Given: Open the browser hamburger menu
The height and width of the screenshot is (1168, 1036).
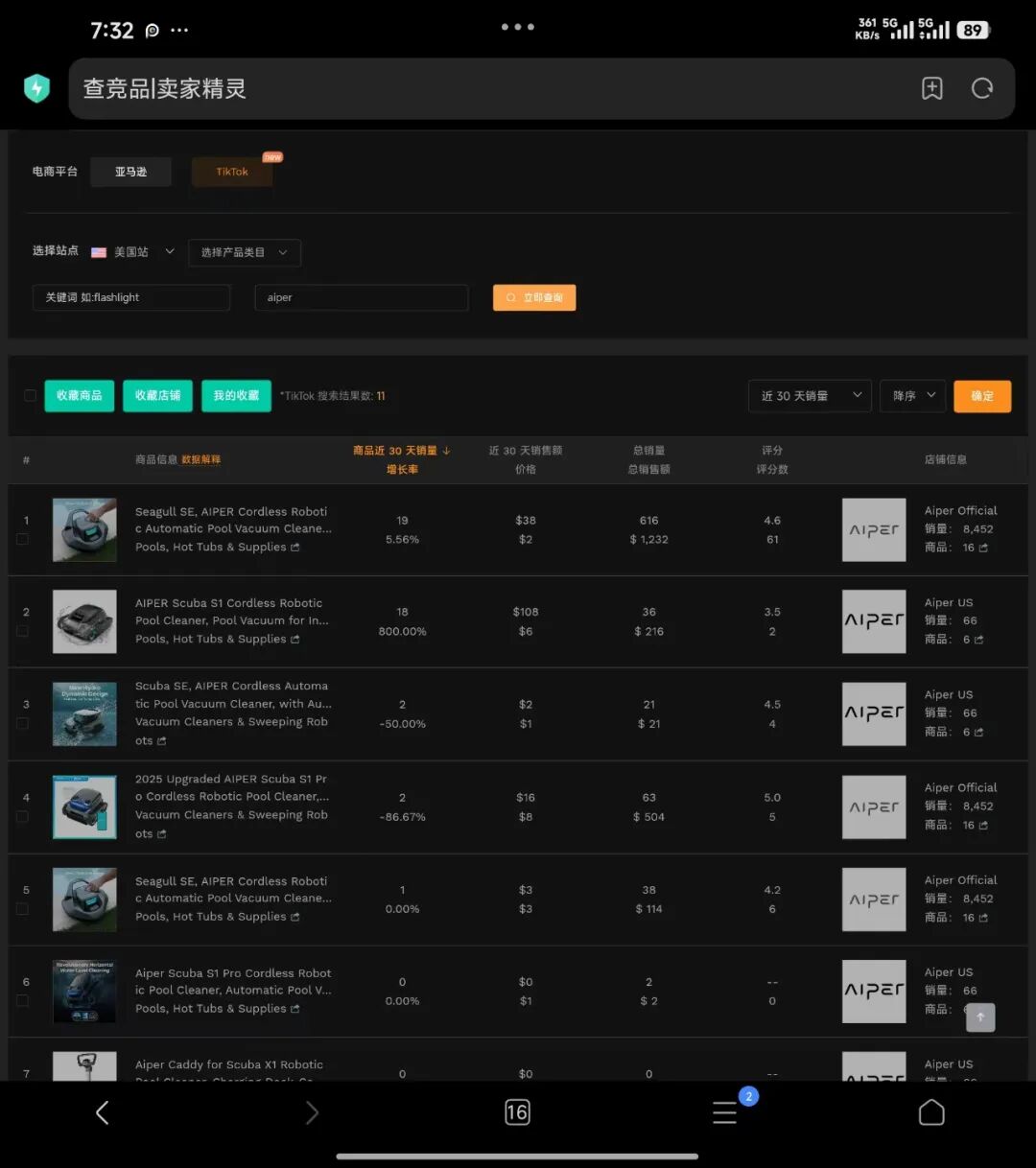Looking at the screenshot, I should (725, 1112).
